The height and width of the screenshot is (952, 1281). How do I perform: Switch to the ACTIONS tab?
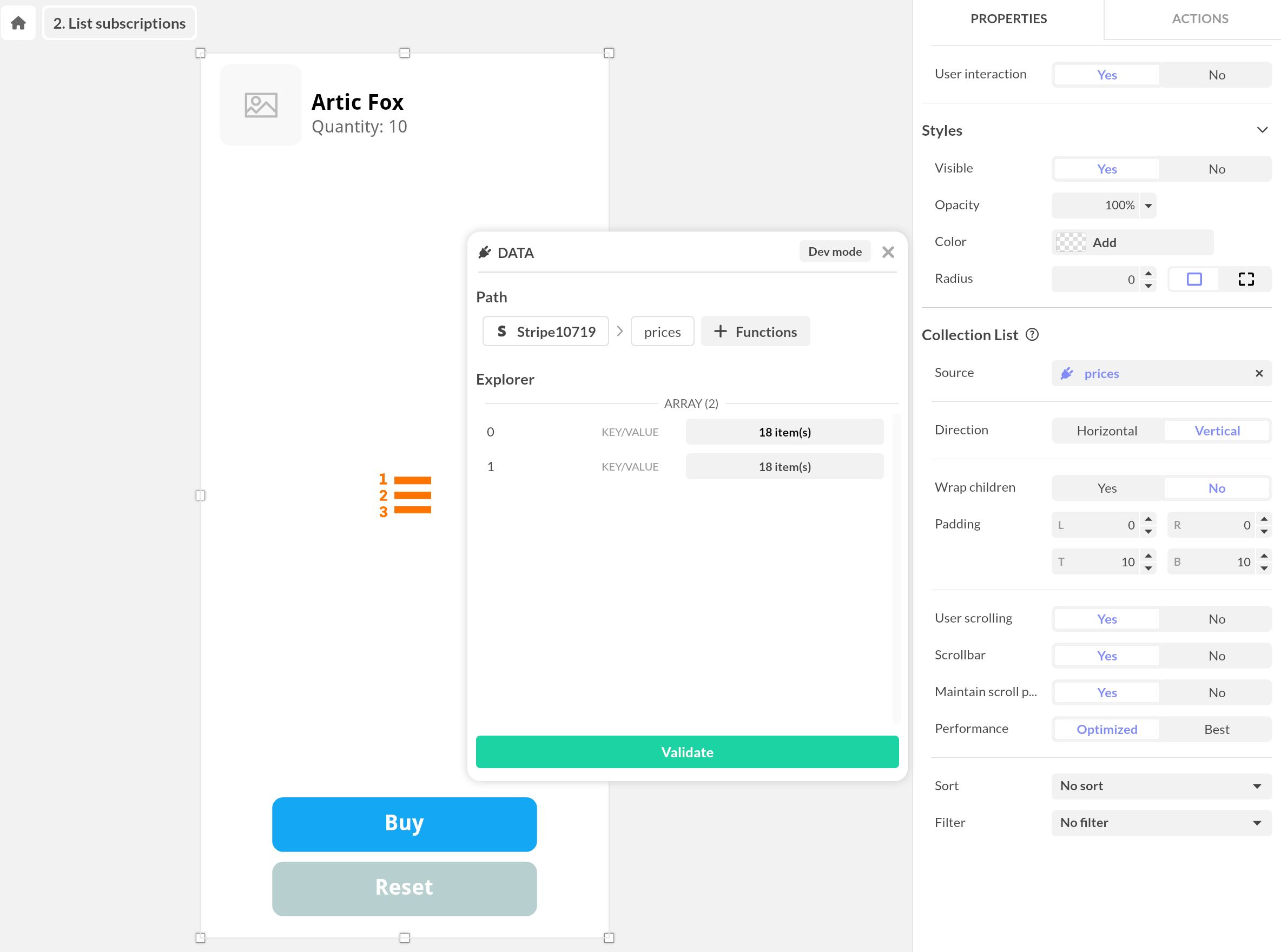point(1199,18)
